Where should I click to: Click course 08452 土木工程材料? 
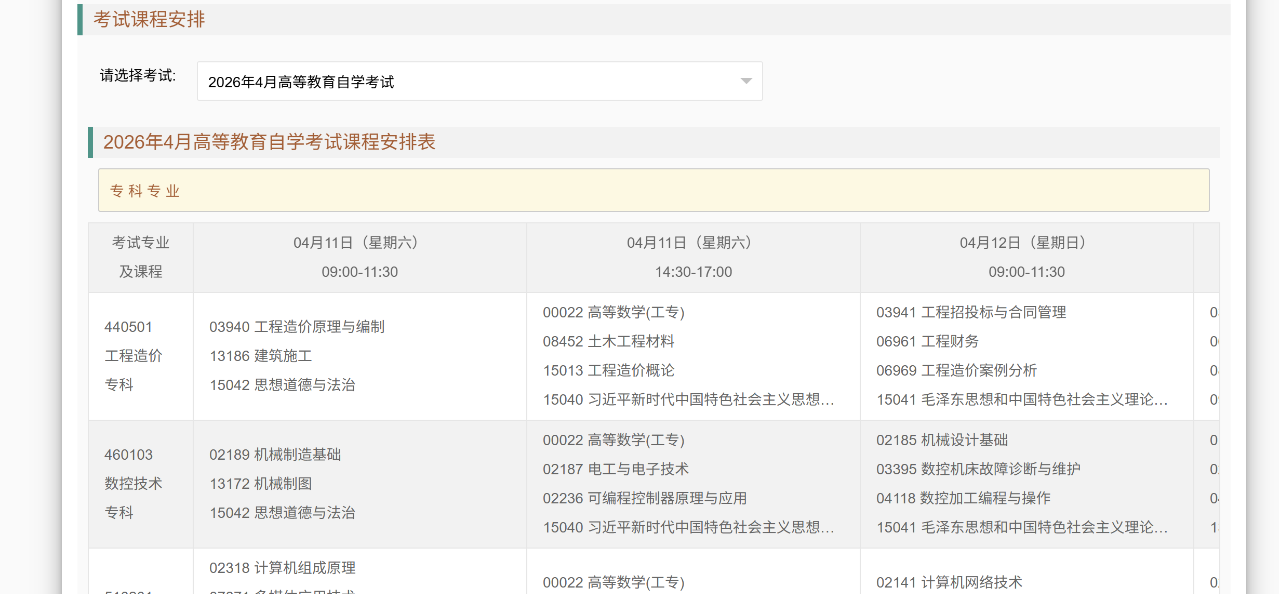(x=608, y=341)
